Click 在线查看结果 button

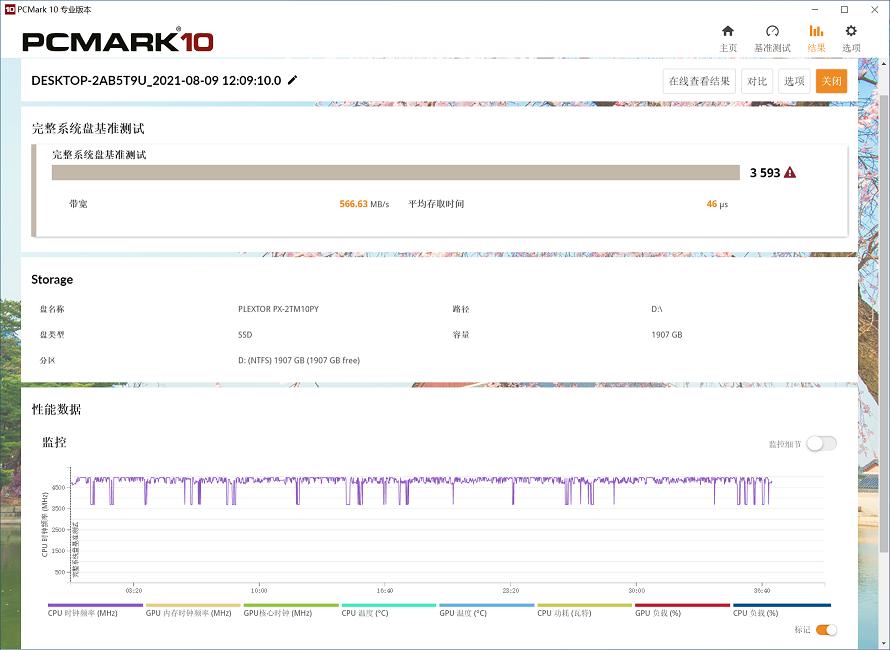click(699, 81)
